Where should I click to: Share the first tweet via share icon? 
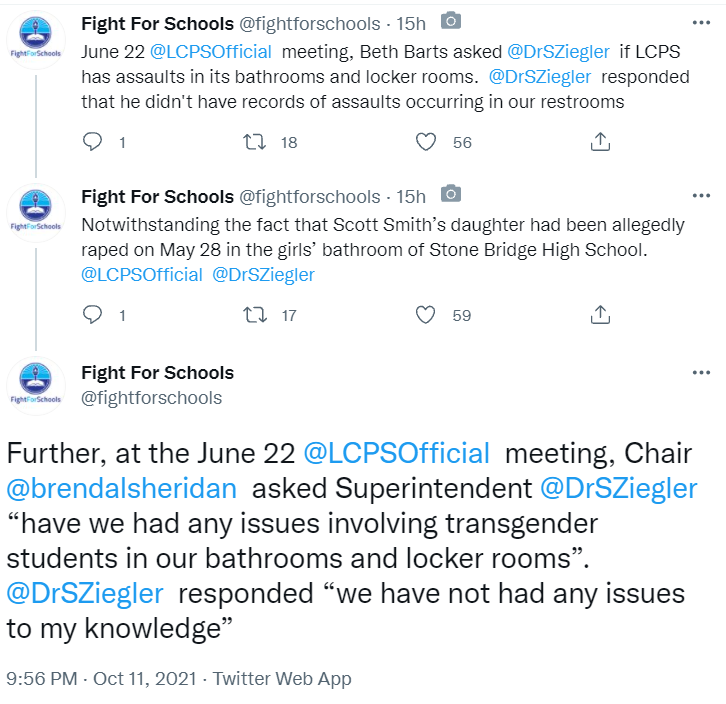pos(600,142)
